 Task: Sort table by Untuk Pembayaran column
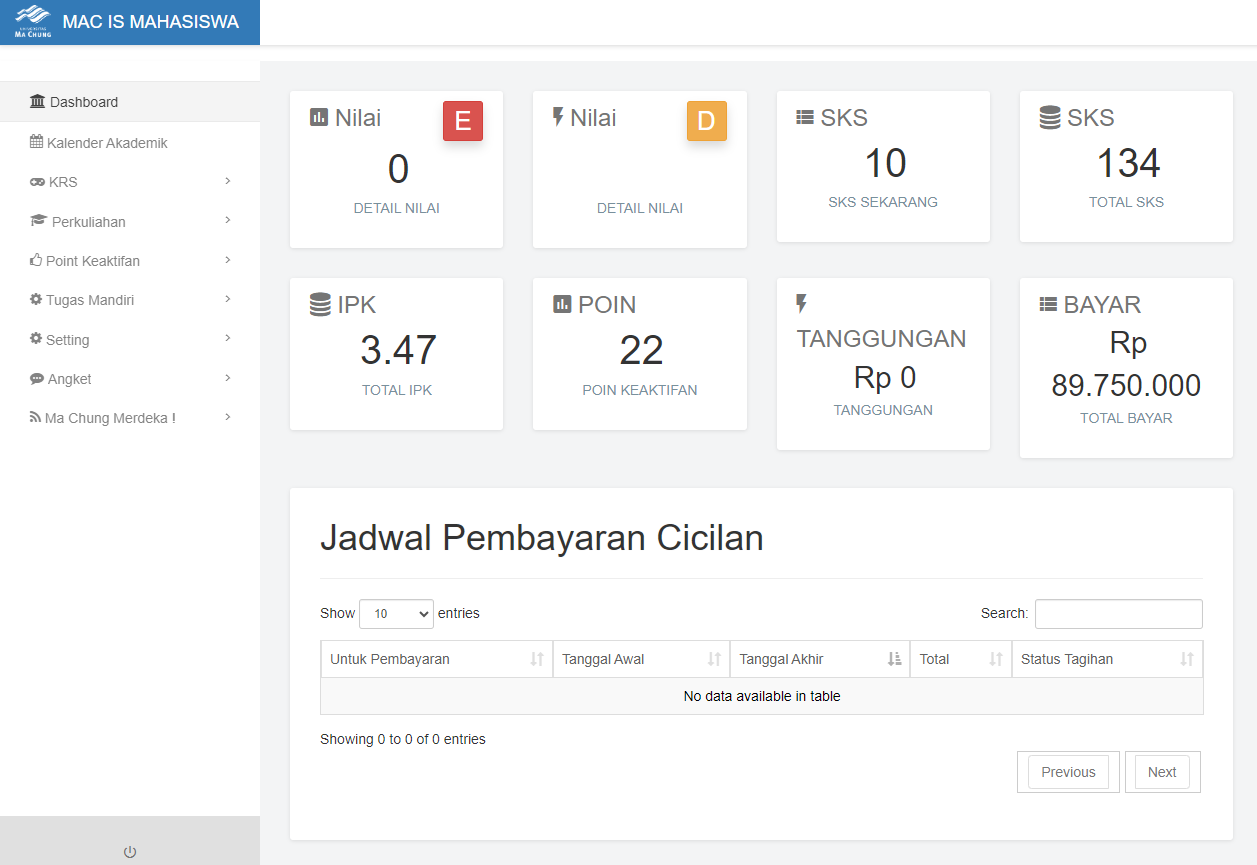pos(436,659)
